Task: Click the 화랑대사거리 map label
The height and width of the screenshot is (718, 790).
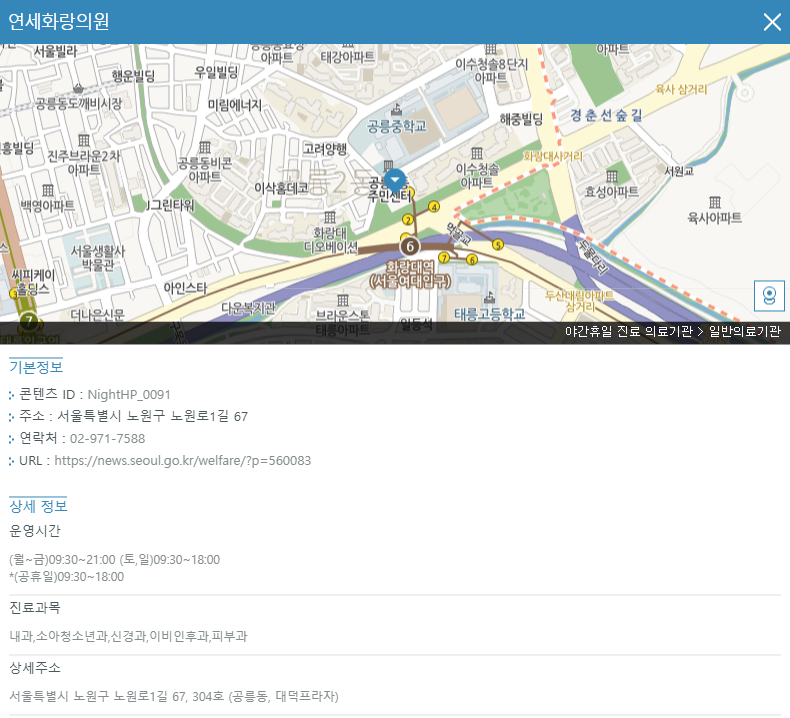Action: (553, 156)
